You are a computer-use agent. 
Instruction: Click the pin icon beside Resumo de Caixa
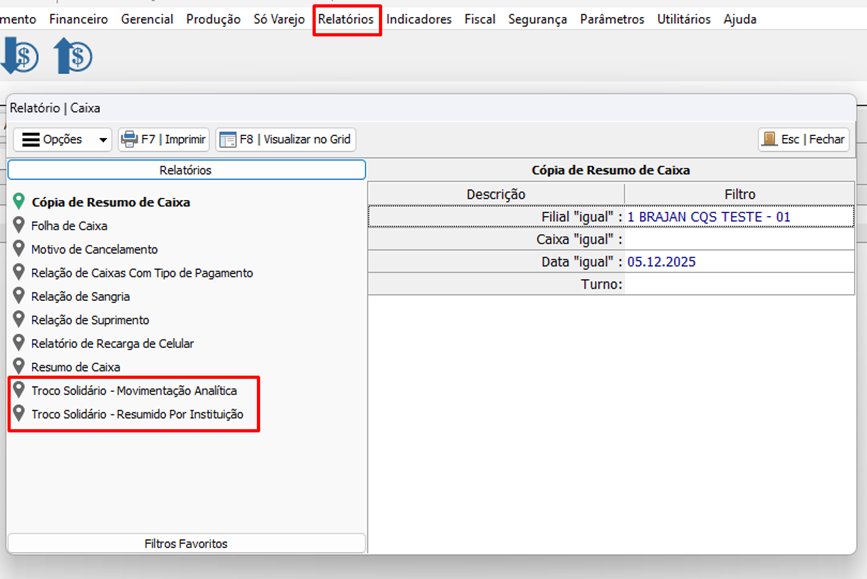tap(18, 367)
